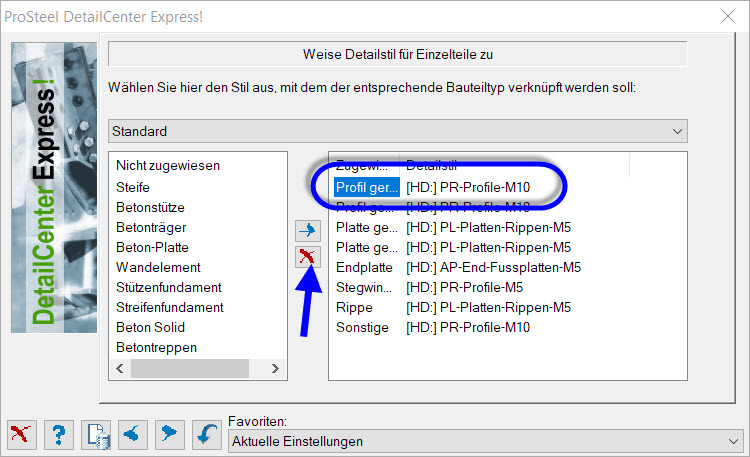Select Steife in the left list
Viewport: 750px width, 457px height.
click(133, 188)
